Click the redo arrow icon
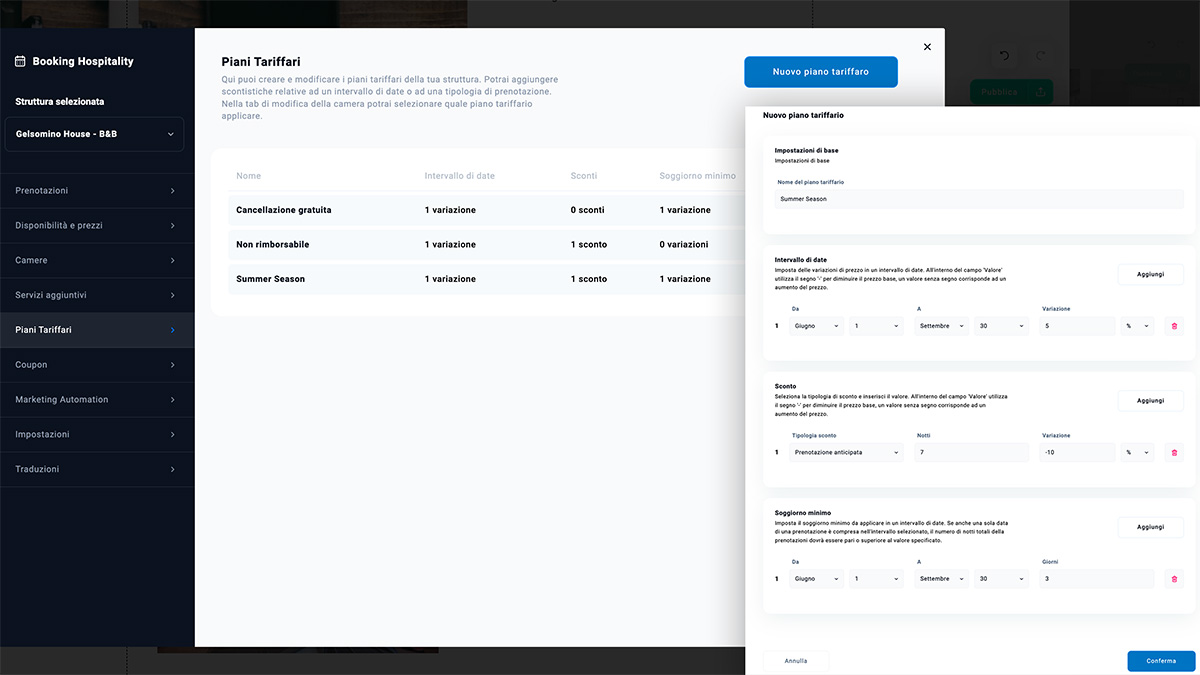Screen dimensions: 1200x675 point(1040,56)
